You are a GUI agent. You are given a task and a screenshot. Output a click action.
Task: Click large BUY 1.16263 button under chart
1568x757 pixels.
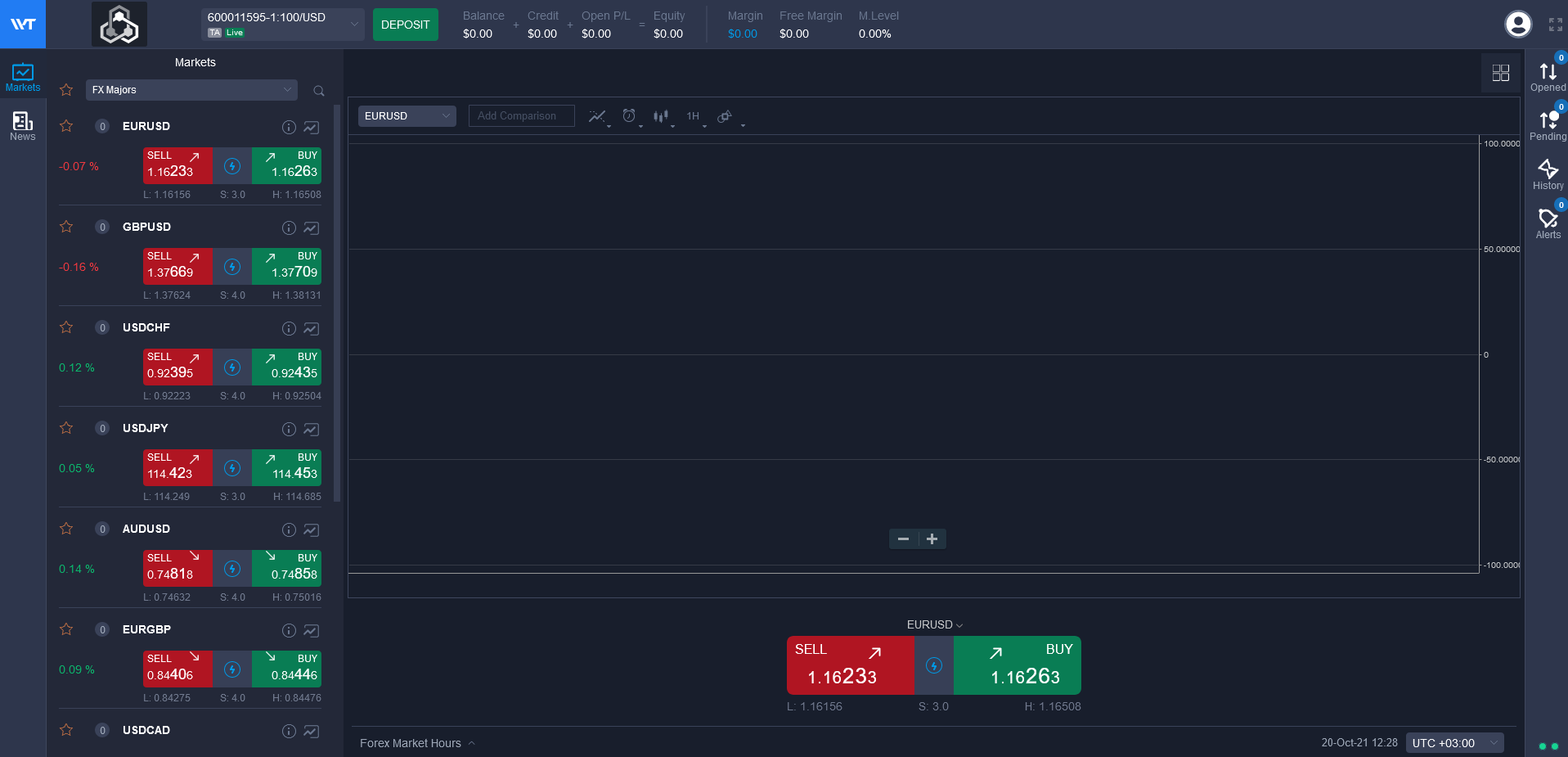point(1018,665)
